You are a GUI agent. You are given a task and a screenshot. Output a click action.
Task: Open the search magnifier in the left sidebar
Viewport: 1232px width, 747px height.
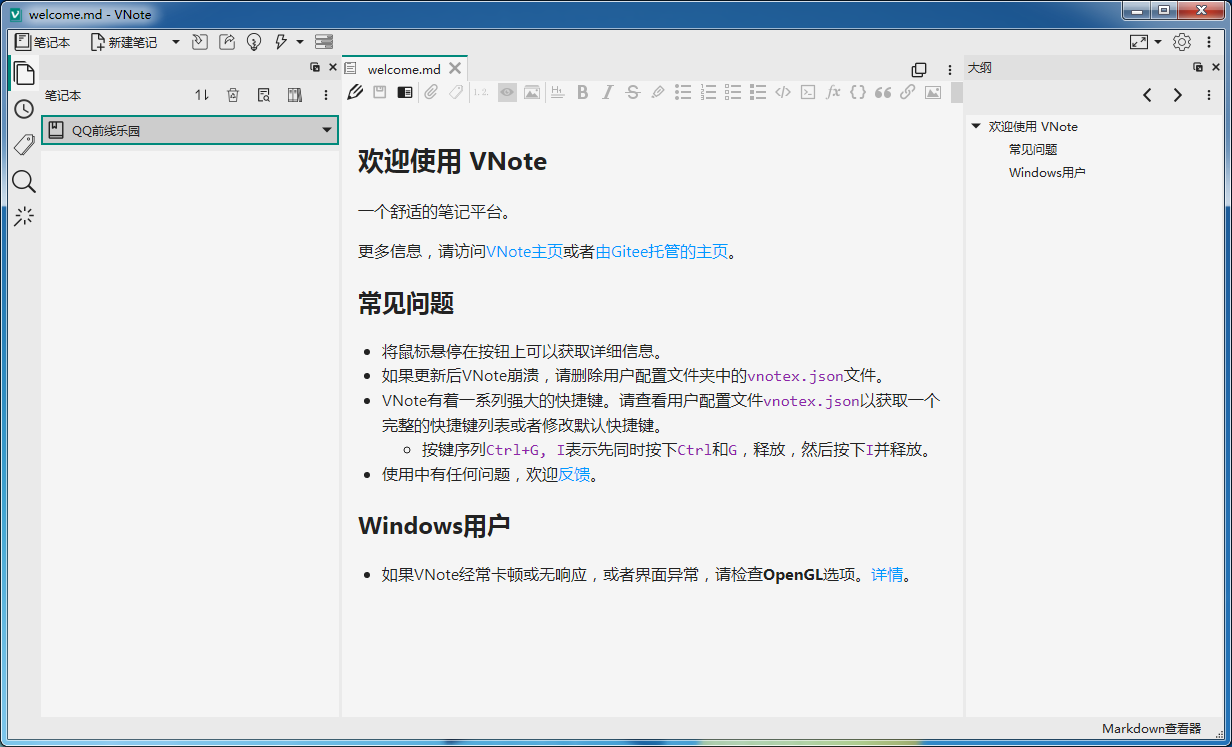24,181
